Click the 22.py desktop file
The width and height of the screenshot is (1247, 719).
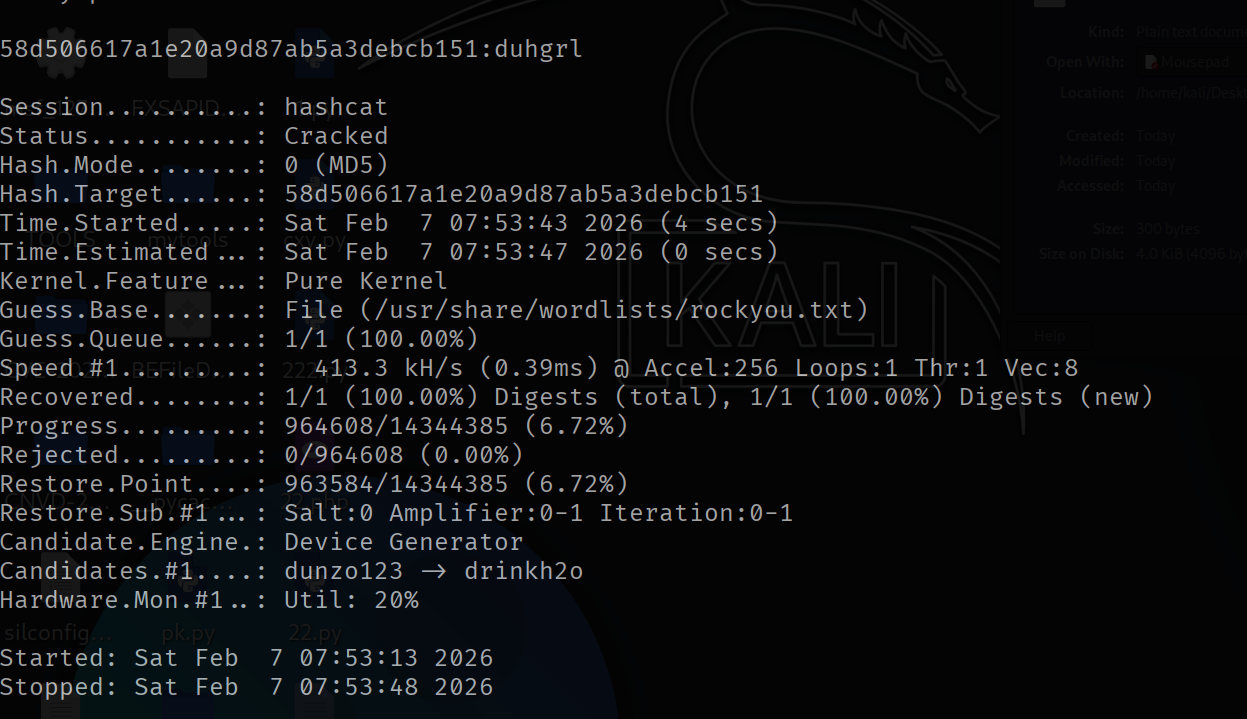coord(314,632)
